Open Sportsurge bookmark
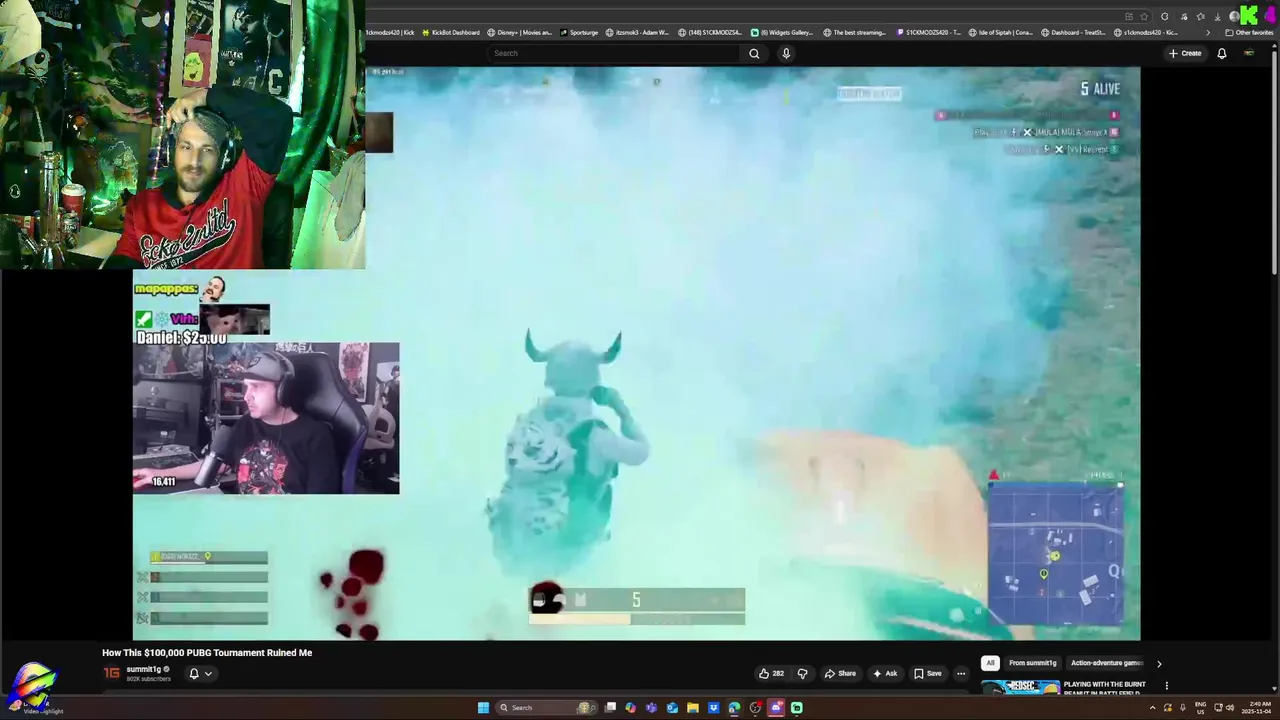1280x720 pixels. coord(579,32)
